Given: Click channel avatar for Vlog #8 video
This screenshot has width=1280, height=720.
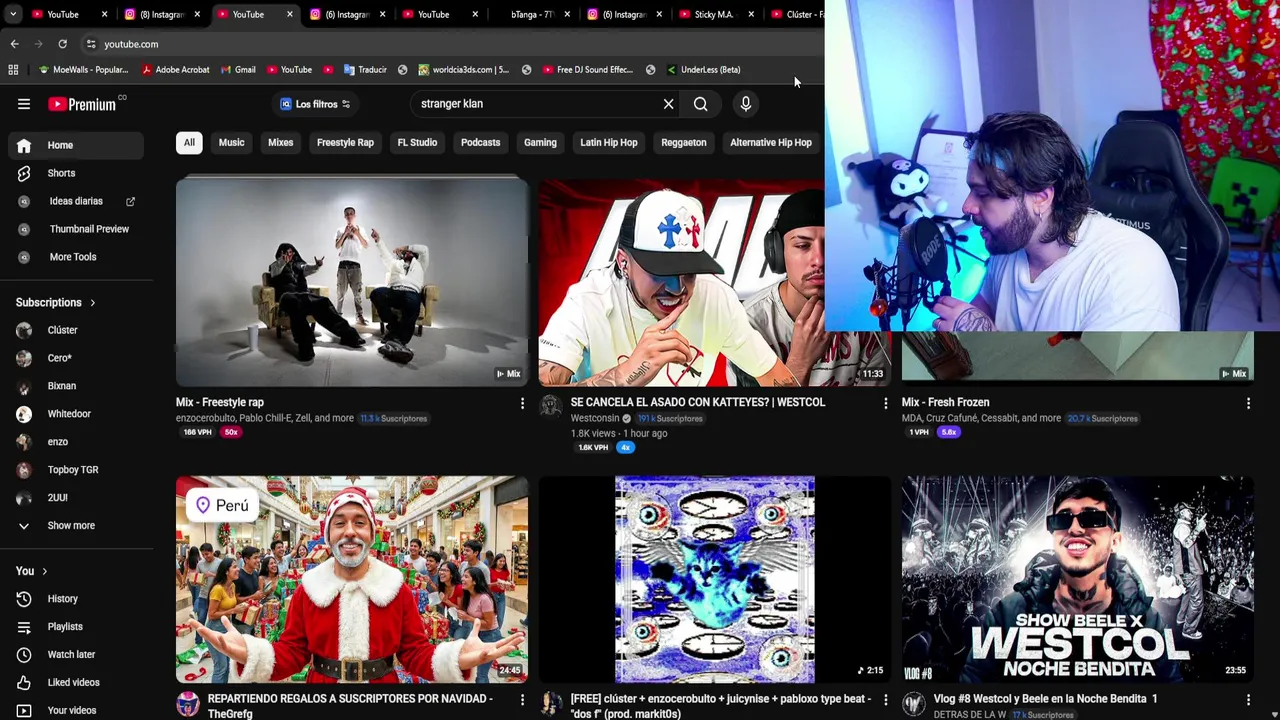Looking at the screenshot, I should click(914, 703).
